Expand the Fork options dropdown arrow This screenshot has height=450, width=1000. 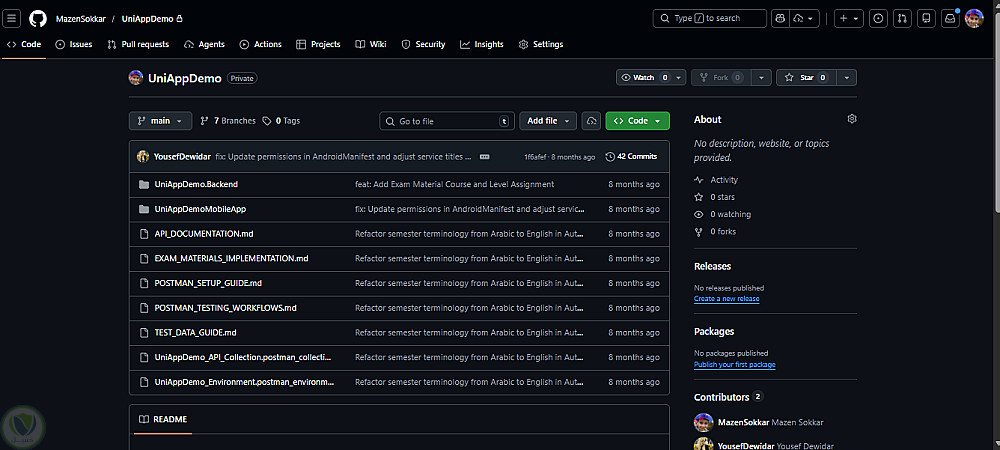tap(761, 77)
